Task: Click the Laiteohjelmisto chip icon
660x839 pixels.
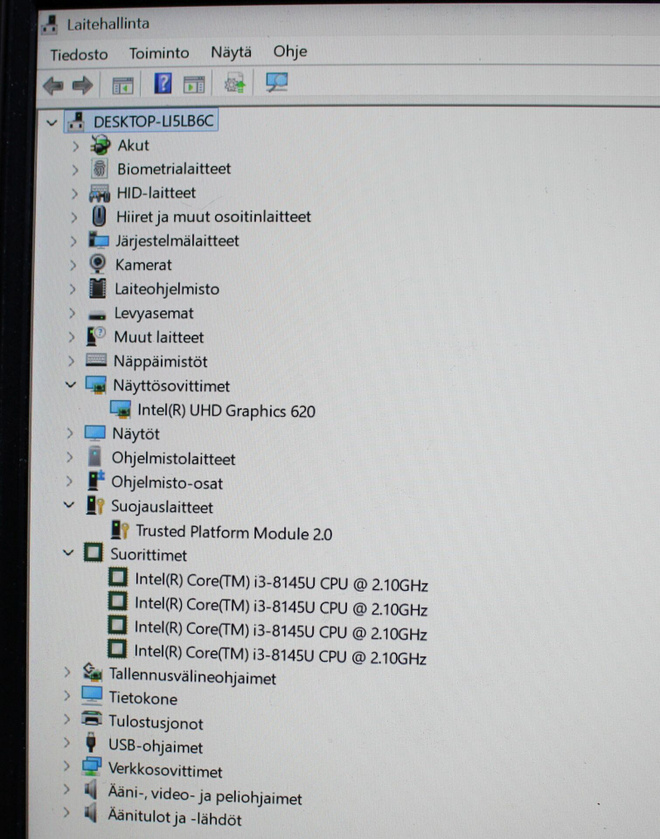Action: [x=97, y=288]
